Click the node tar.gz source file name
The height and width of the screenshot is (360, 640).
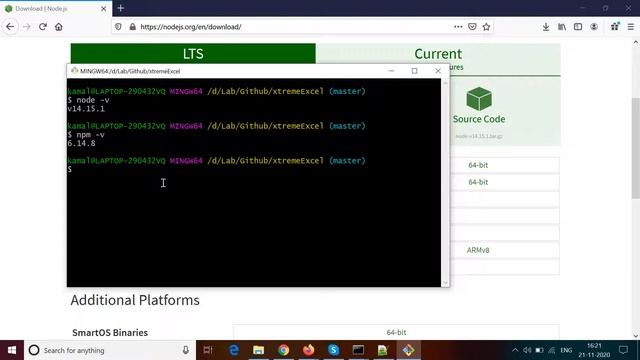479,136
